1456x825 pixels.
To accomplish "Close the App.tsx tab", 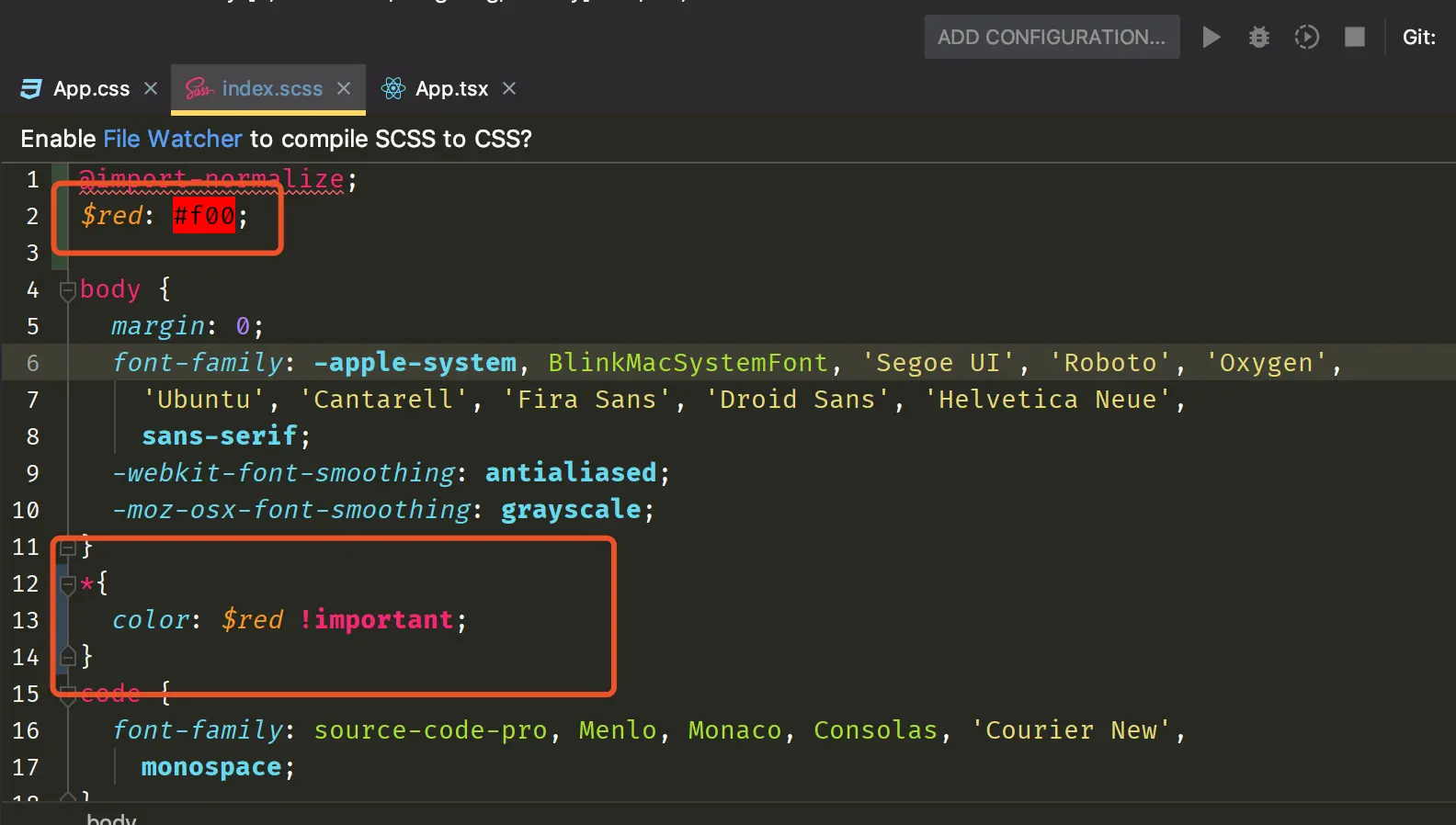I will 509,88.
